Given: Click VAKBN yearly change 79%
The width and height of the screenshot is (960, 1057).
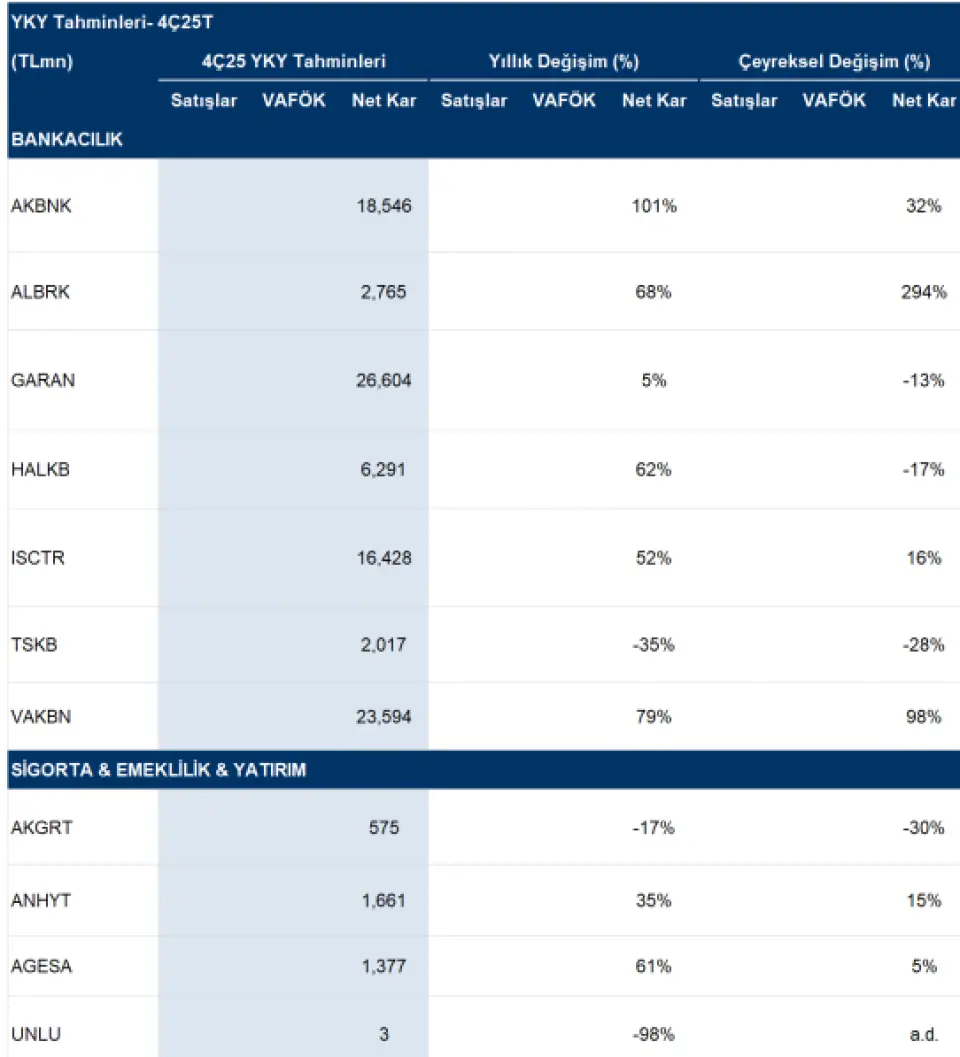Looking at the screenshot, I should 654,717.
